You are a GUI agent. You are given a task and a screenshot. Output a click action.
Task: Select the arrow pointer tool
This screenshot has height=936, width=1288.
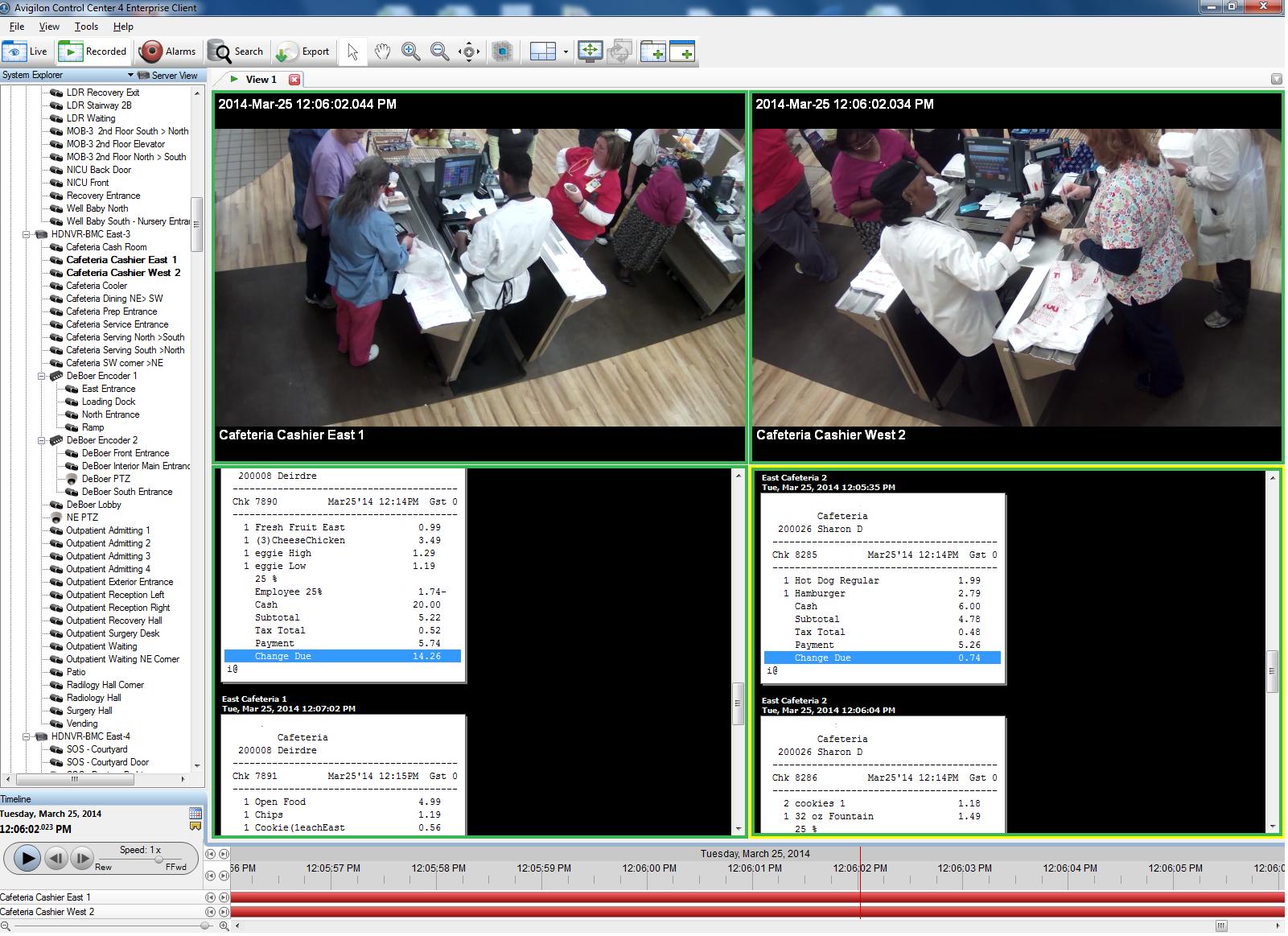point(352,52)
